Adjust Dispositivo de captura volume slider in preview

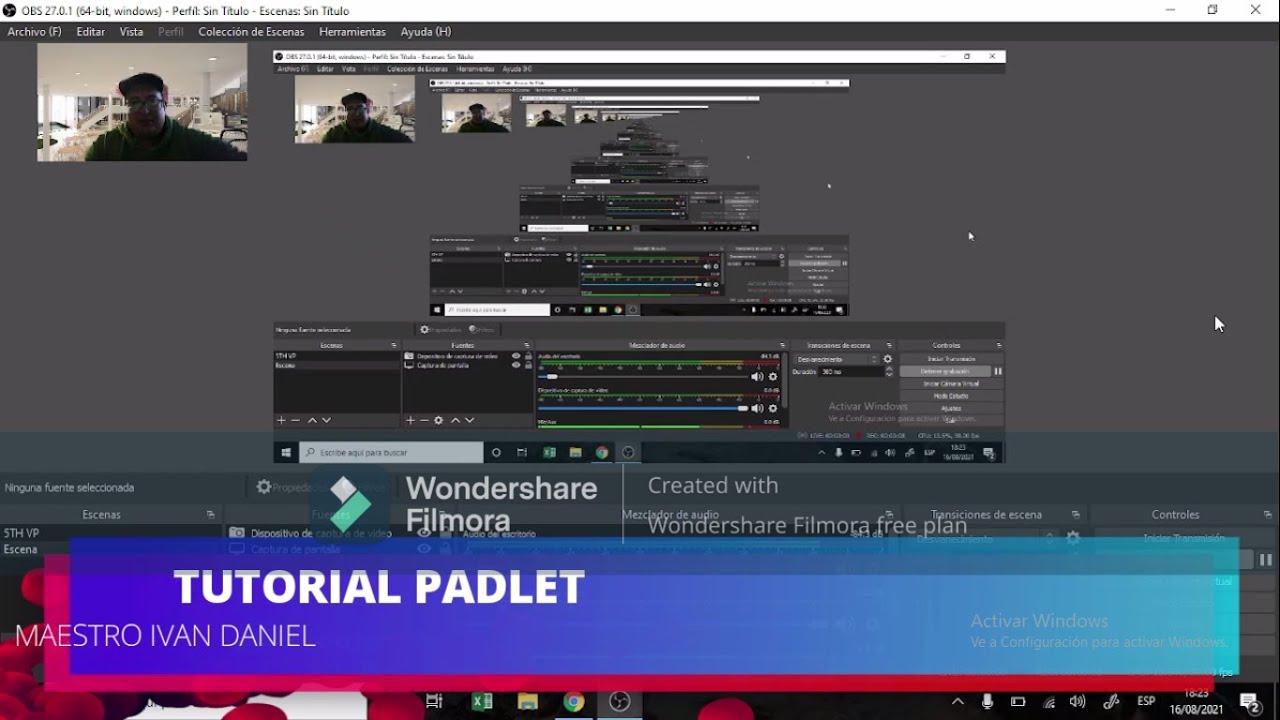pyautogui.click(x=643, y=408)
